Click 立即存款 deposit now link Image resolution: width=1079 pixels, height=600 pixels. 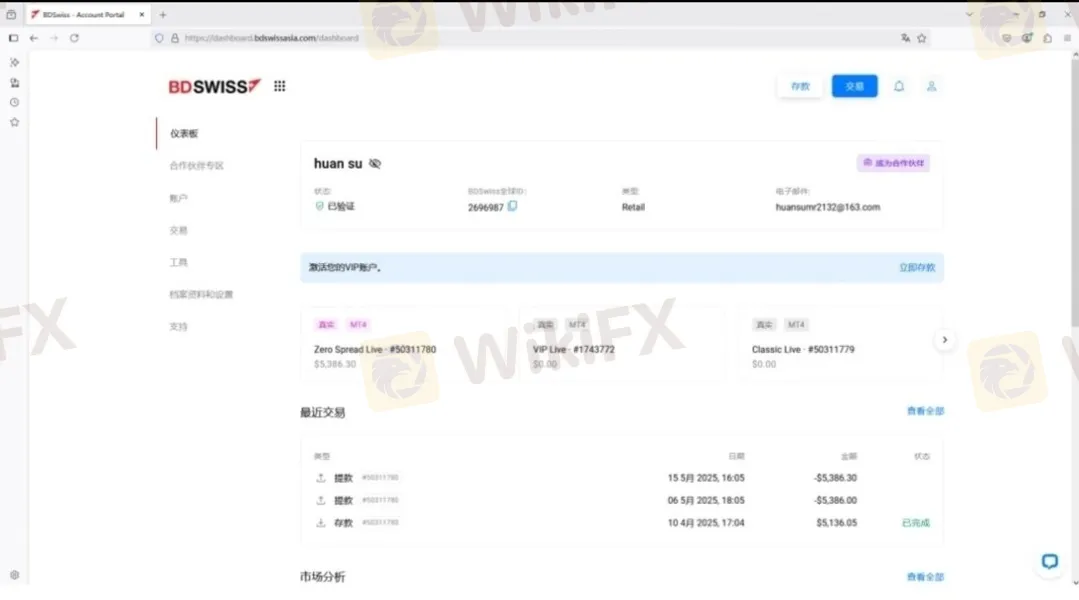[x=917, y=268]
